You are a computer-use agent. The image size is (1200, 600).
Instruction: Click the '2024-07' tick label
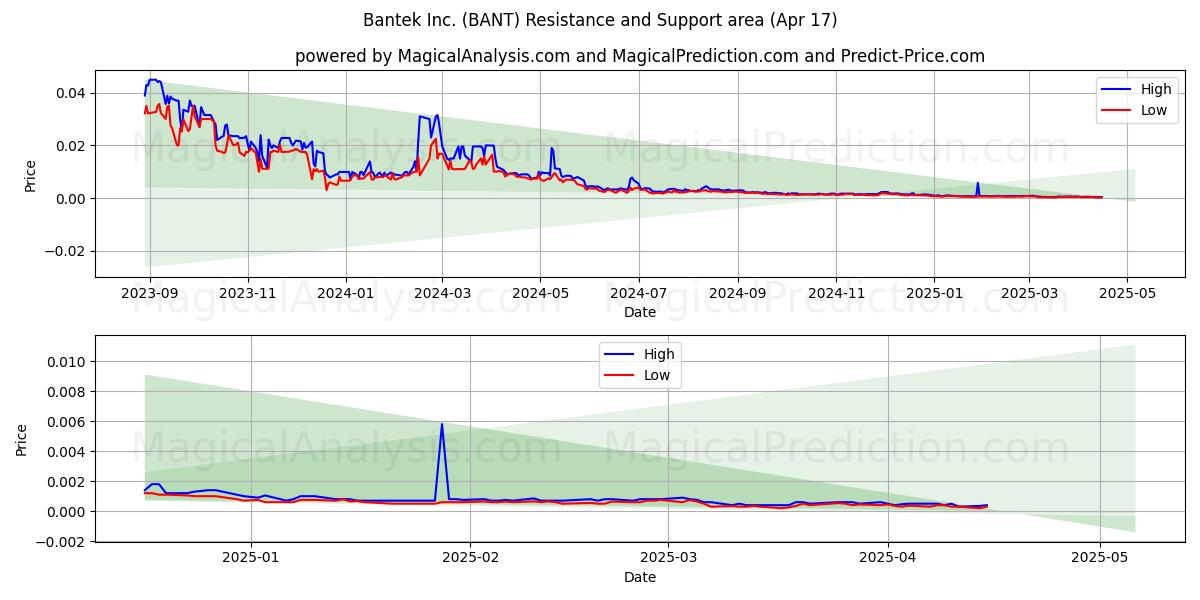[x=638, y=293]
